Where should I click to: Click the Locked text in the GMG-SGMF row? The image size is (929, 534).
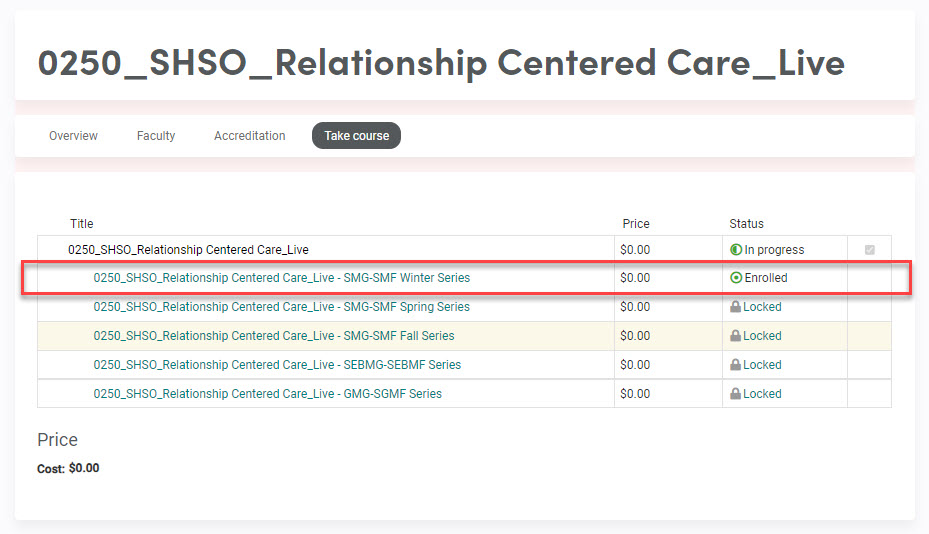click(762, 394)
